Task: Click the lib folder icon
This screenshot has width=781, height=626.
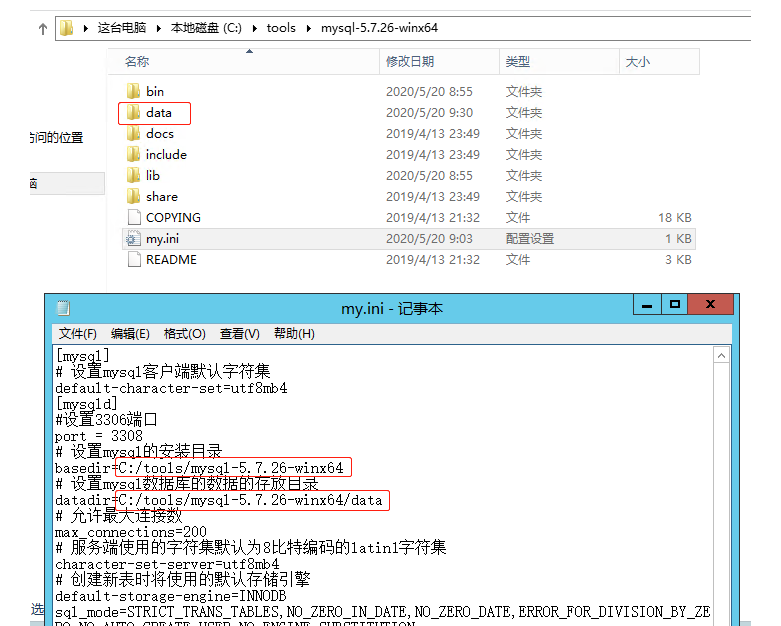Action: 133,176
